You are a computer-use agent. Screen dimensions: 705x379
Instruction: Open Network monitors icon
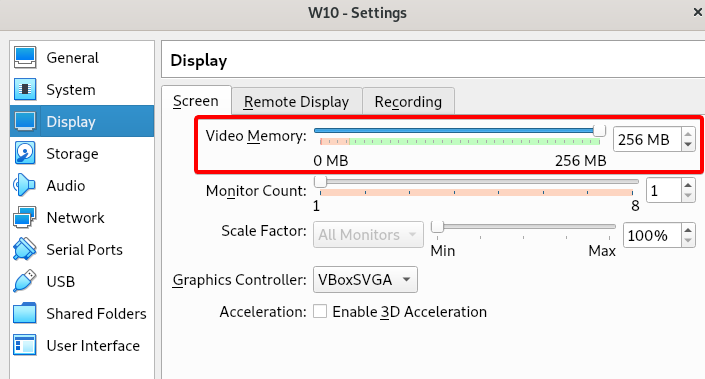(25, 217)
